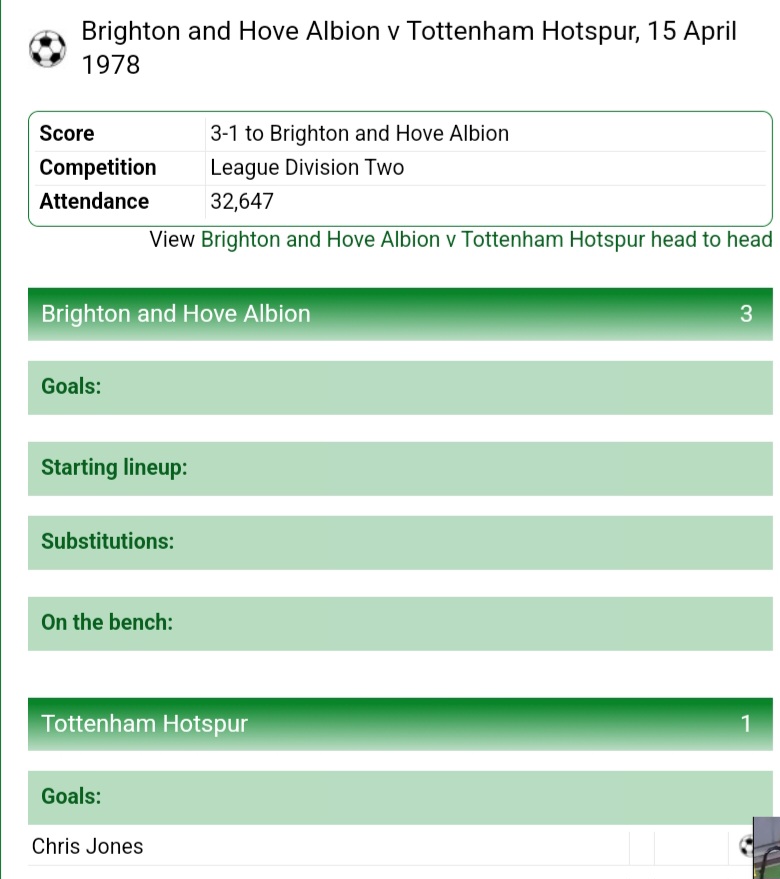Click the football icon beside page title
This screenshot has width=780, height=879.
tap(48, 49)
